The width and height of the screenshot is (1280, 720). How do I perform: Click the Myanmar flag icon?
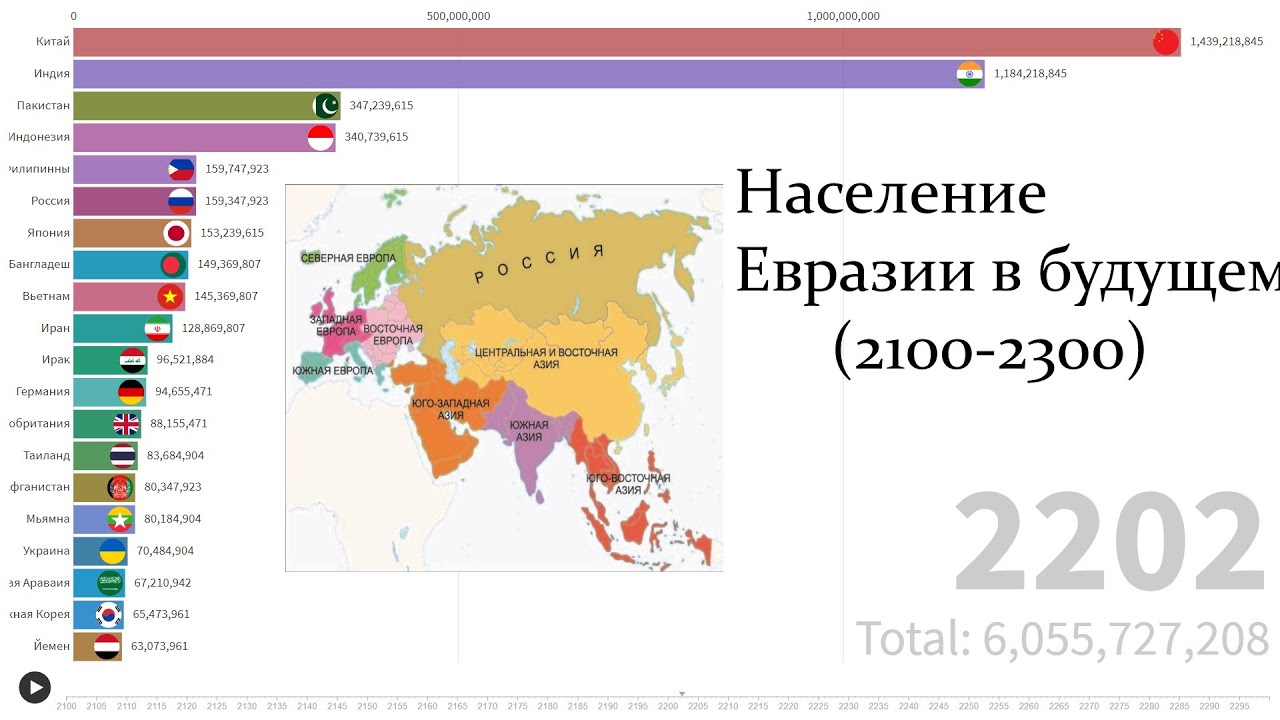(120, 519)
